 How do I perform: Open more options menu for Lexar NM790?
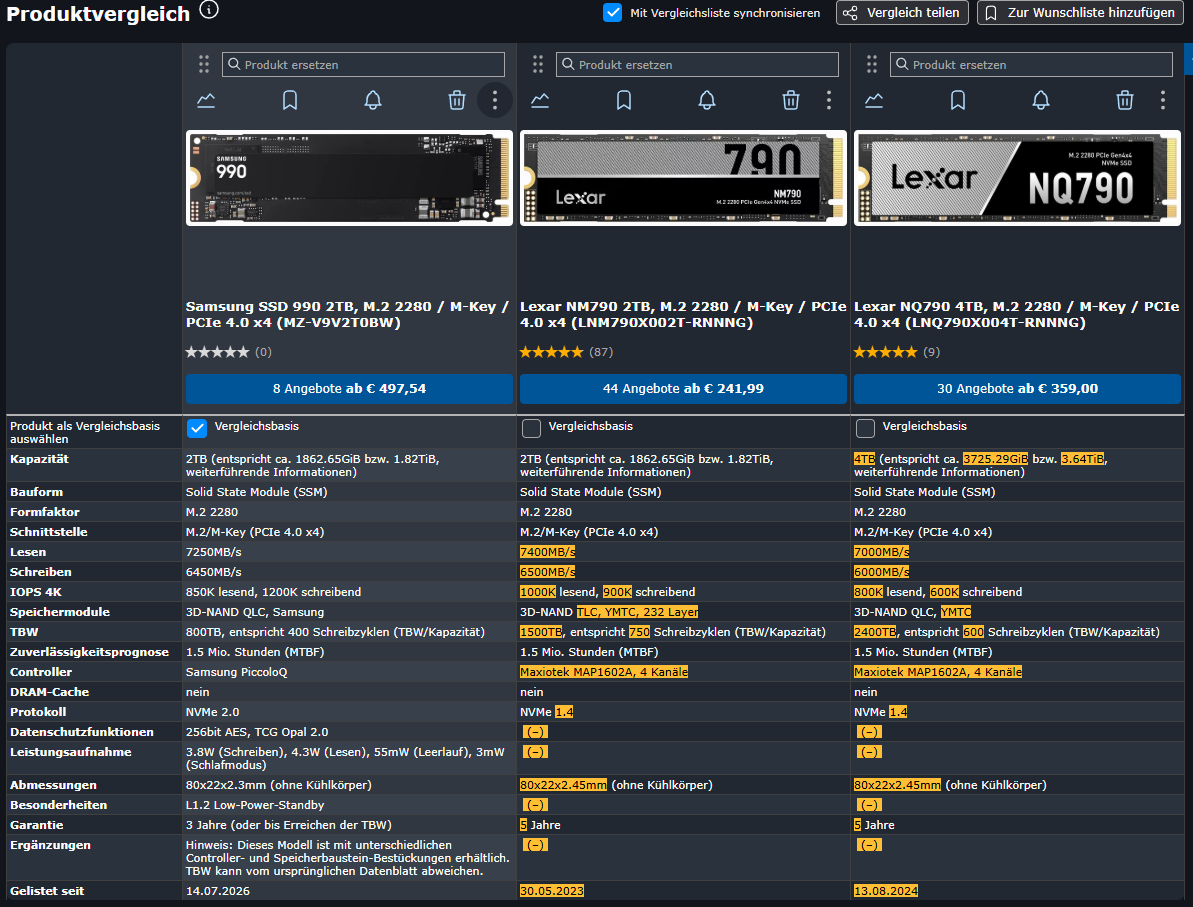point(829,100)
